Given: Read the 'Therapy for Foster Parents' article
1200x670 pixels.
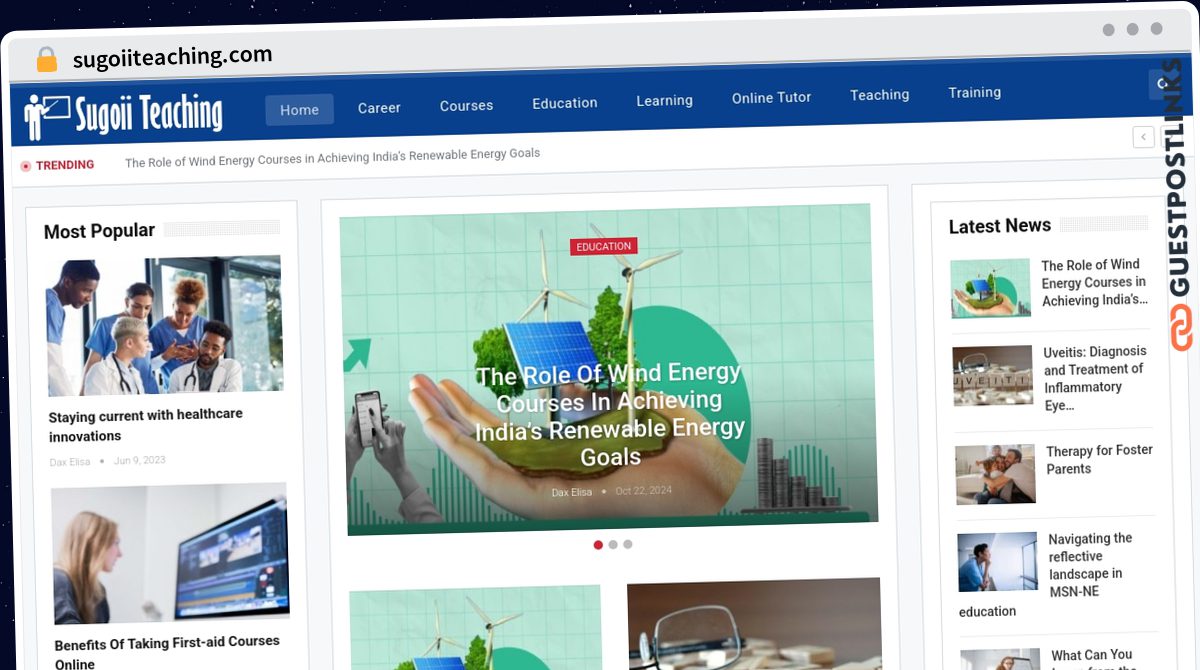Looking at the screenshot, I should point(1099,459).
